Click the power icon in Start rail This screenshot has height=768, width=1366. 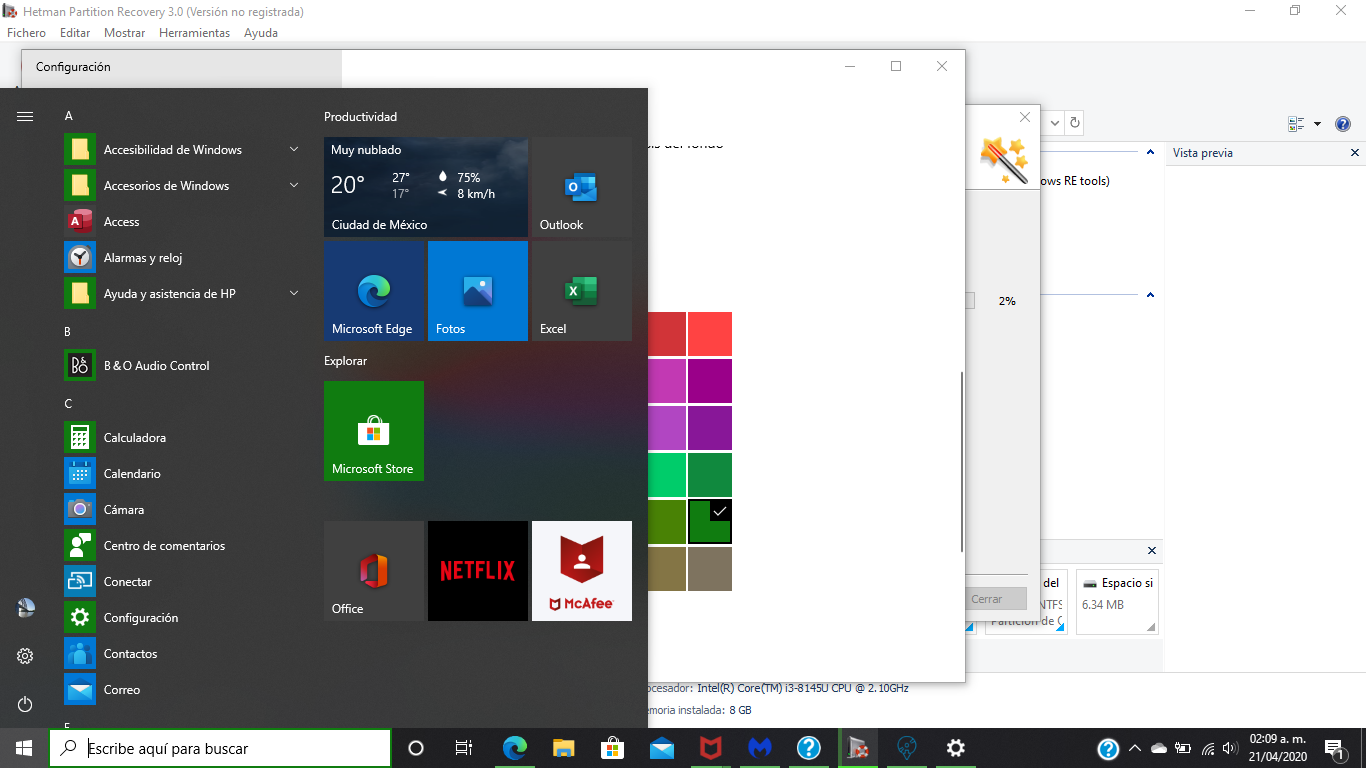(25, 705)
